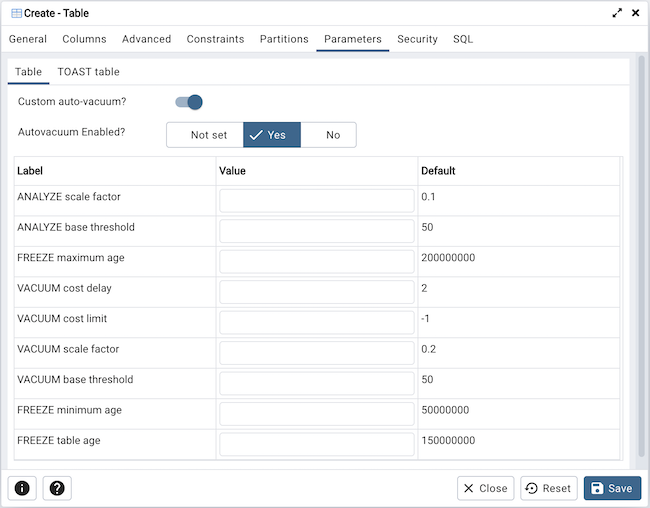650x508 pixels.
Task: Switch to the TOAST table sub-tab
Action: click(89, 72)
